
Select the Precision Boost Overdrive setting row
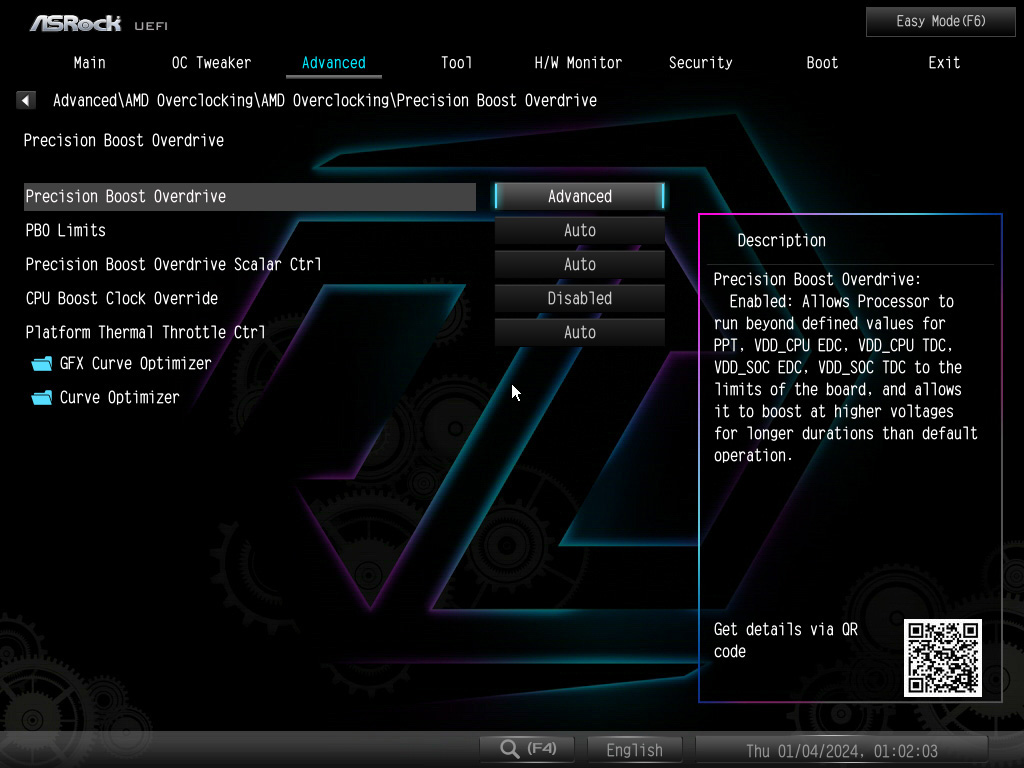[x=249, y=197]
